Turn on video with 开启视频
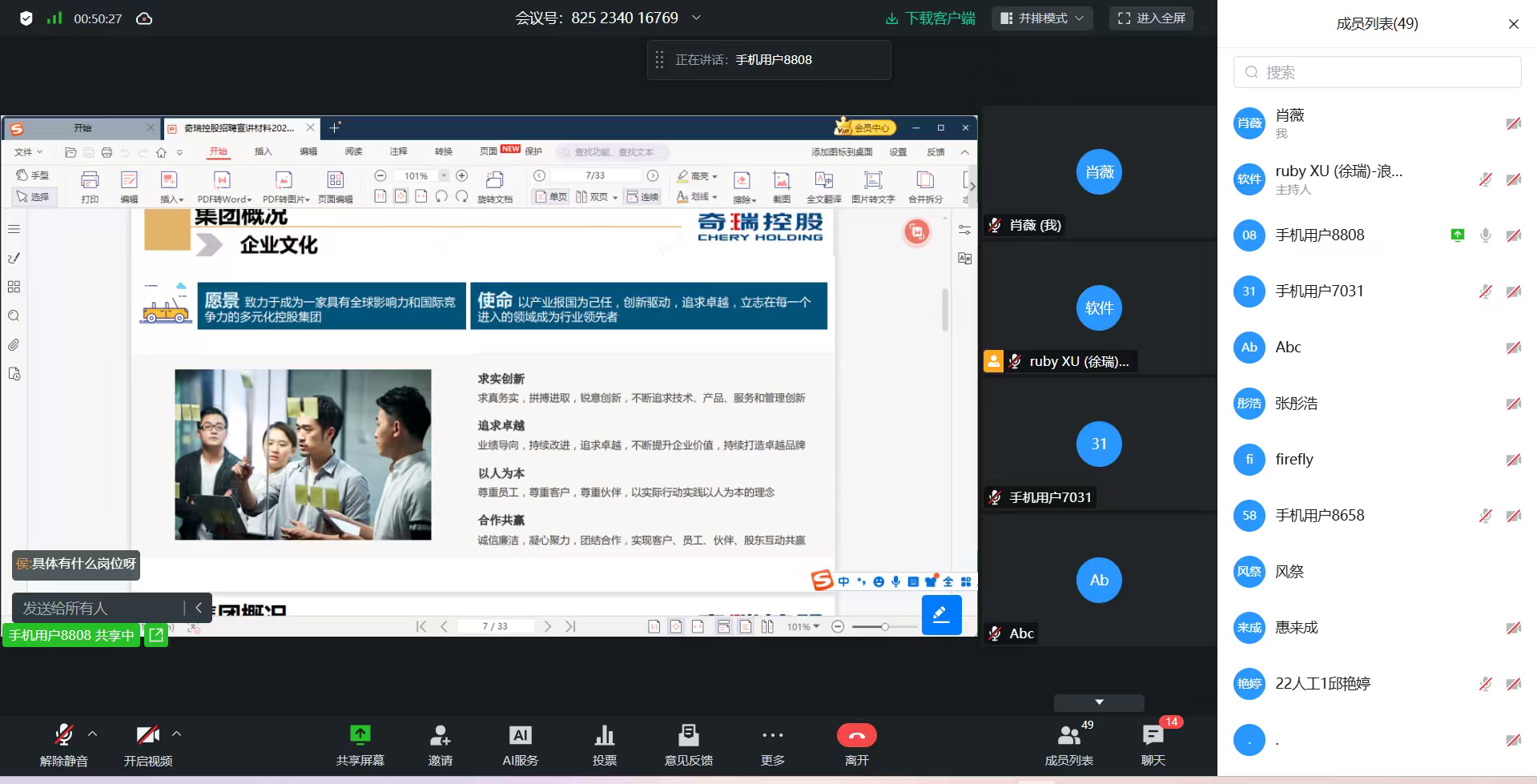Screen dimensions: 1537x784 click(x=147, y=735)
